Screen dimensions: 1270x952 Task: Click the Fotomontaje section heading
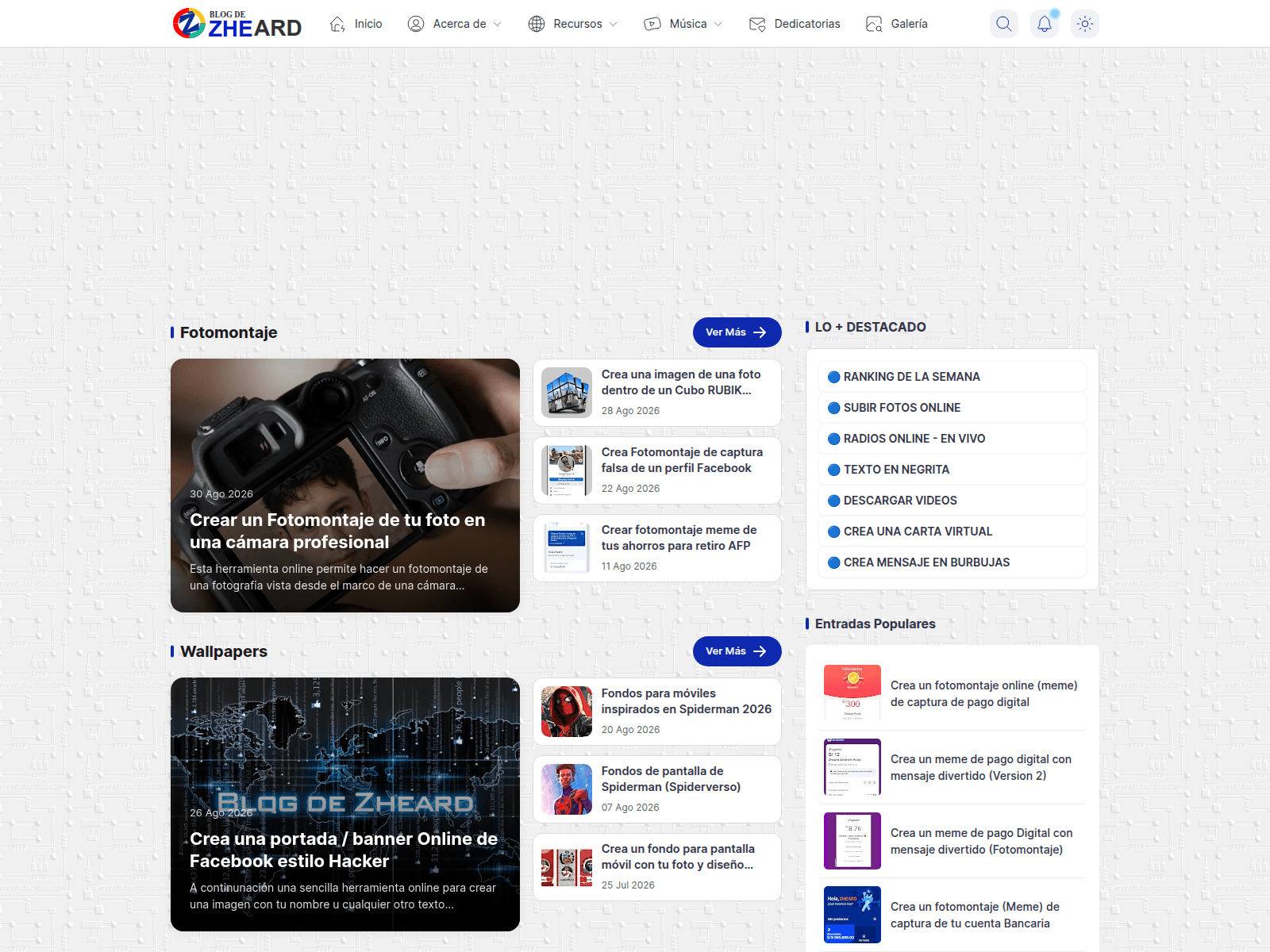click(x=229, y=332)
